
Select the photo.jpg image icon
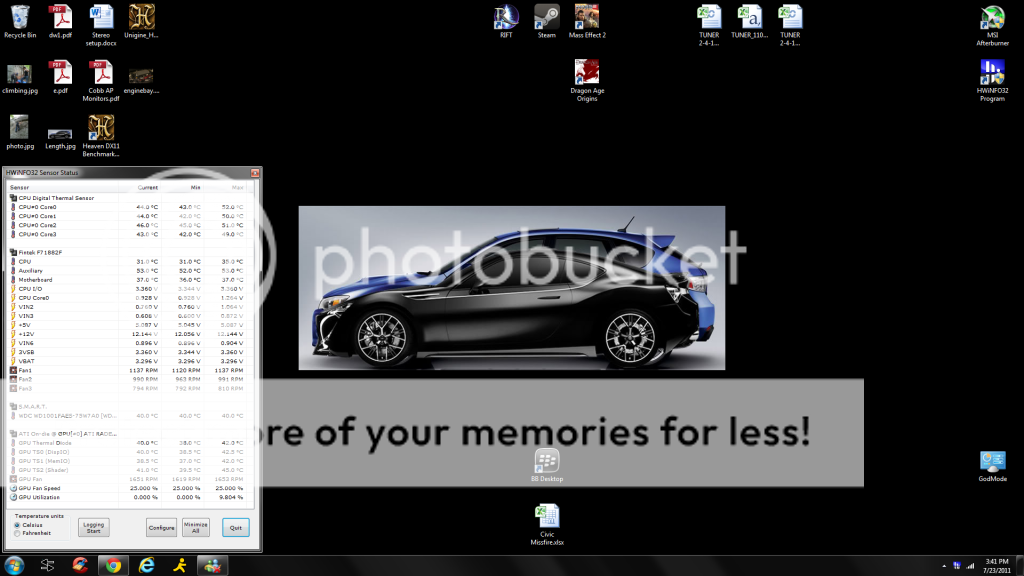click(x=20, y=133)
